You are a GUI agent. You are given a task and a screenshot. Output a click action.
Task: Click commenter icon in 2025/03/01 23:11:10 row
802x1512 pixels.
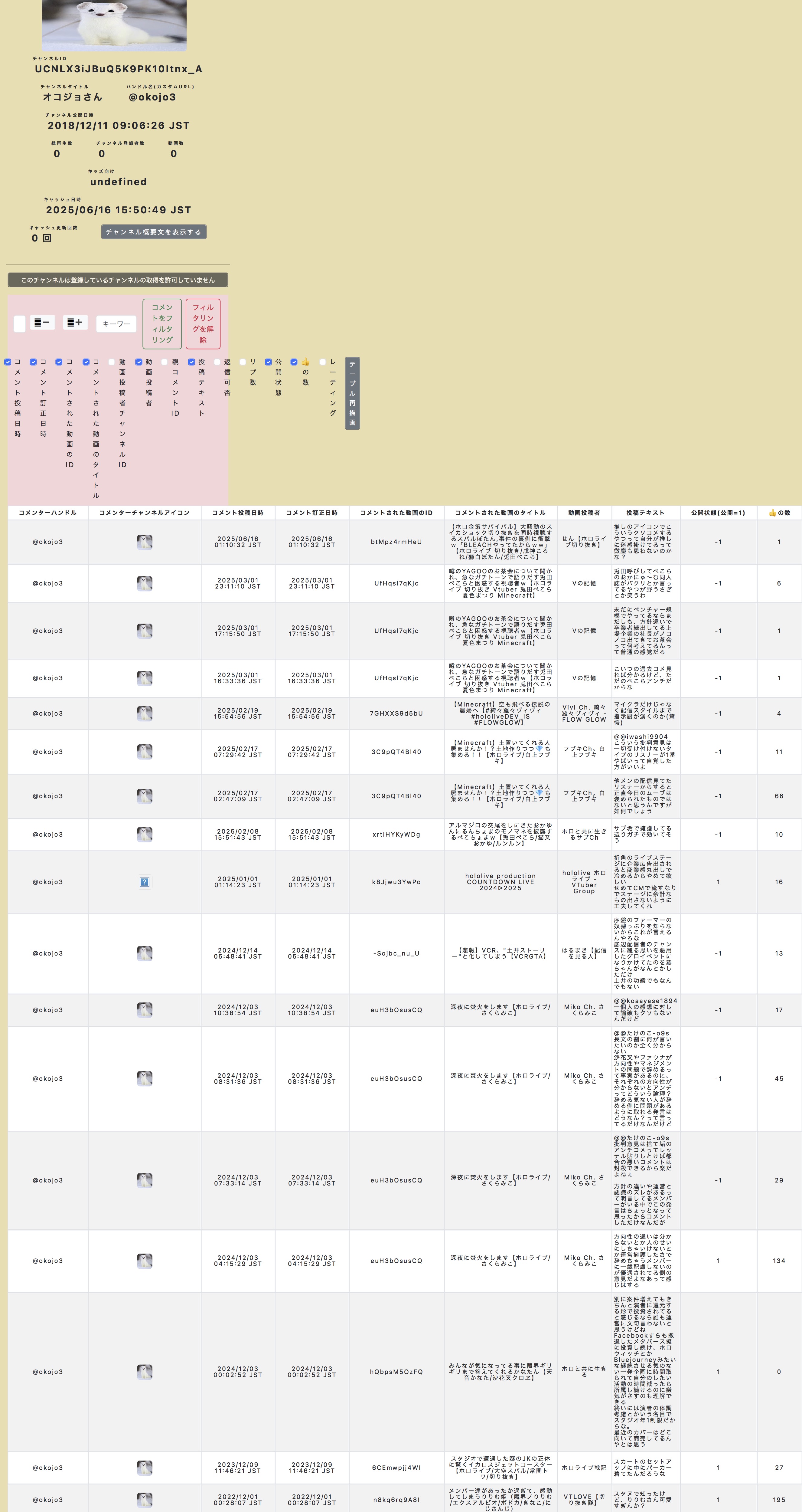click(x=144, y=583)
